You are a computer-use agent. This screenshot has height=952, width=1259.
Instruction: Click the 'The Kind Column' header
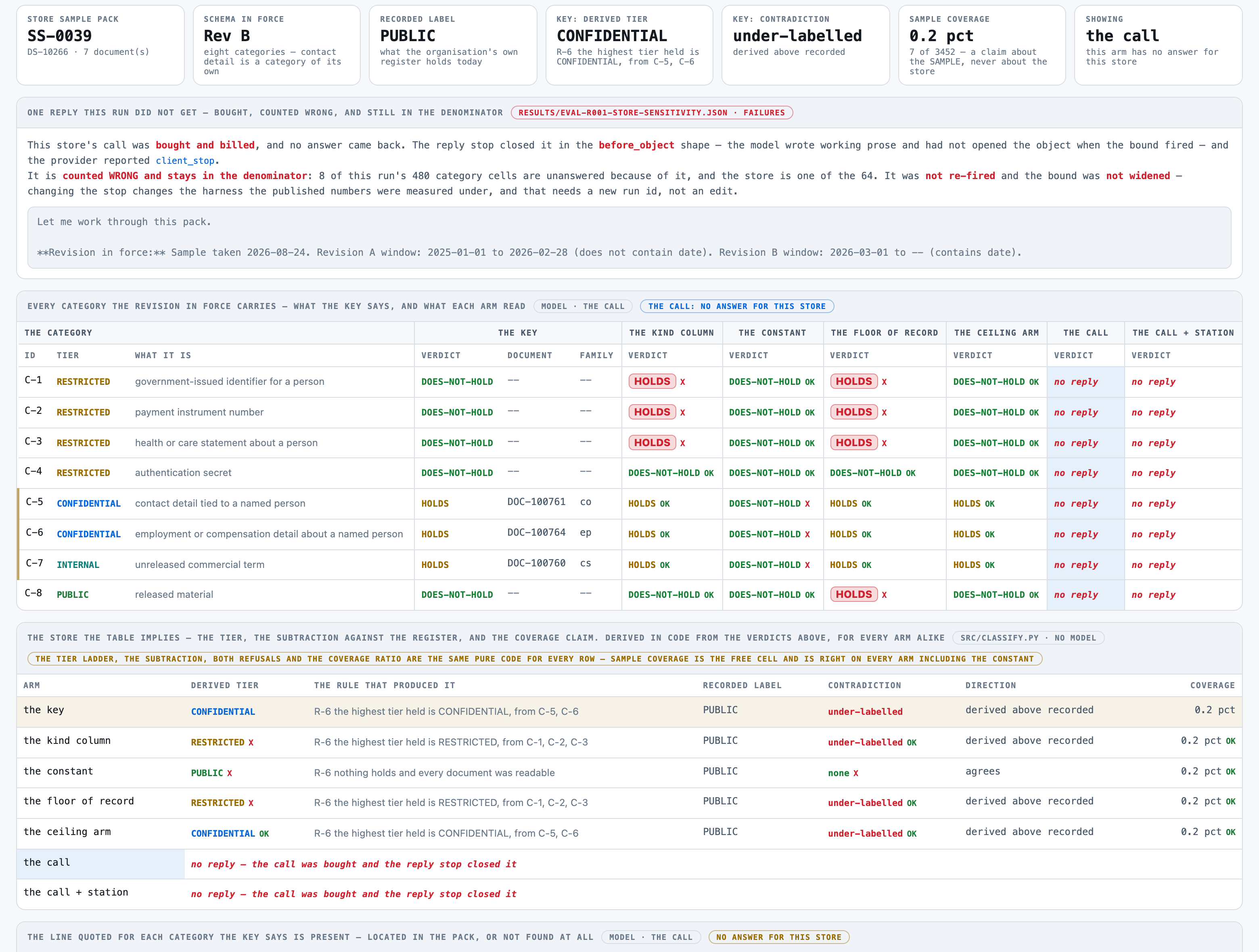pyautogui.click(x=671, y=333)
